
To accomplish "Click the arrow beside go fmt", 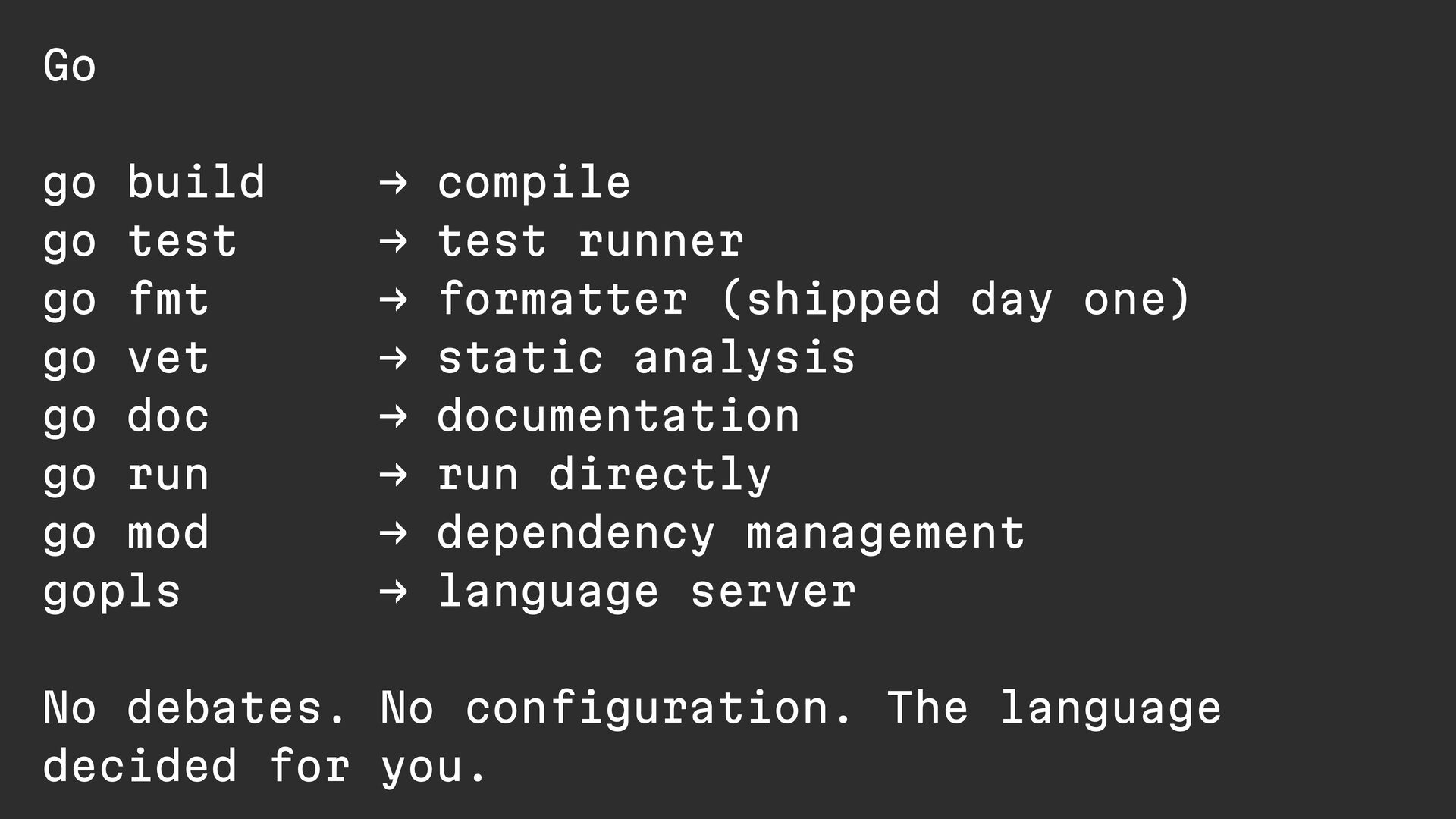I will [x=394, y=300].
